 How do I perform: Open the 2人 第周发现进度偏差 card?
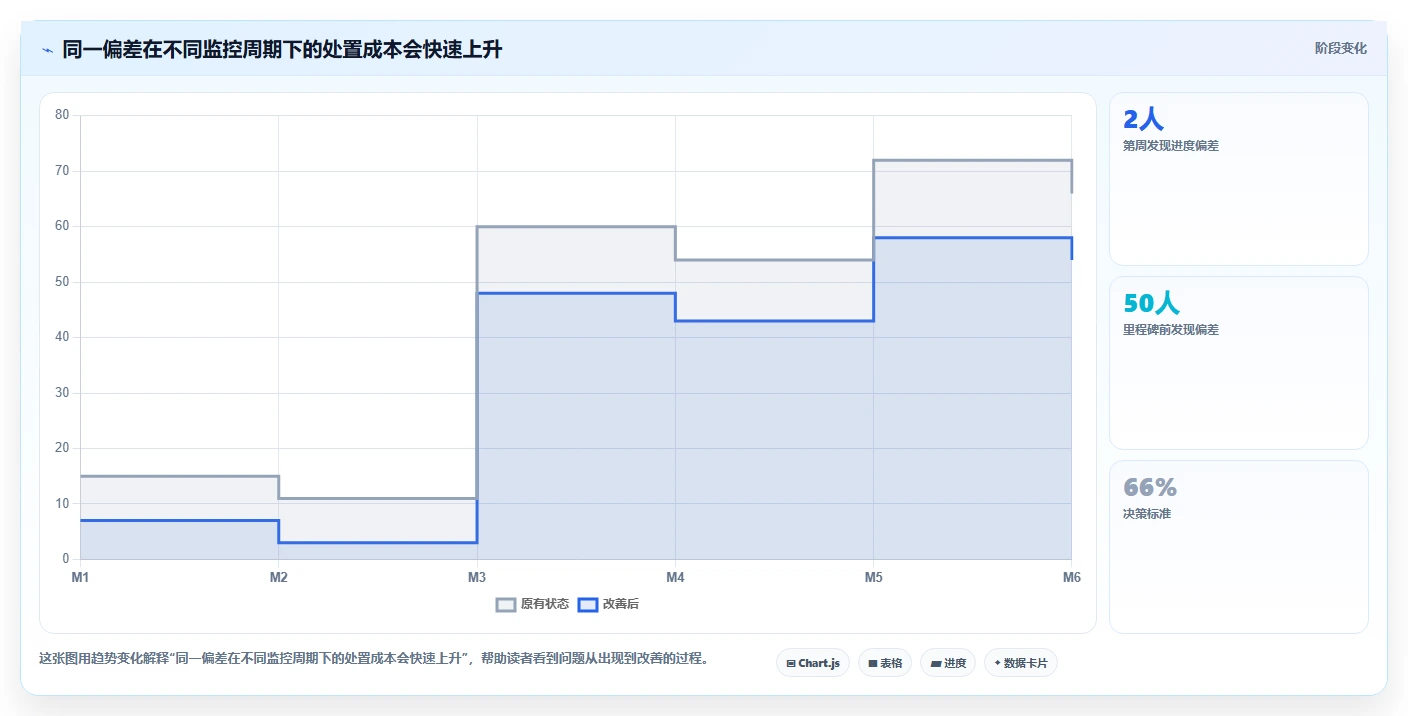(1238, 179)
